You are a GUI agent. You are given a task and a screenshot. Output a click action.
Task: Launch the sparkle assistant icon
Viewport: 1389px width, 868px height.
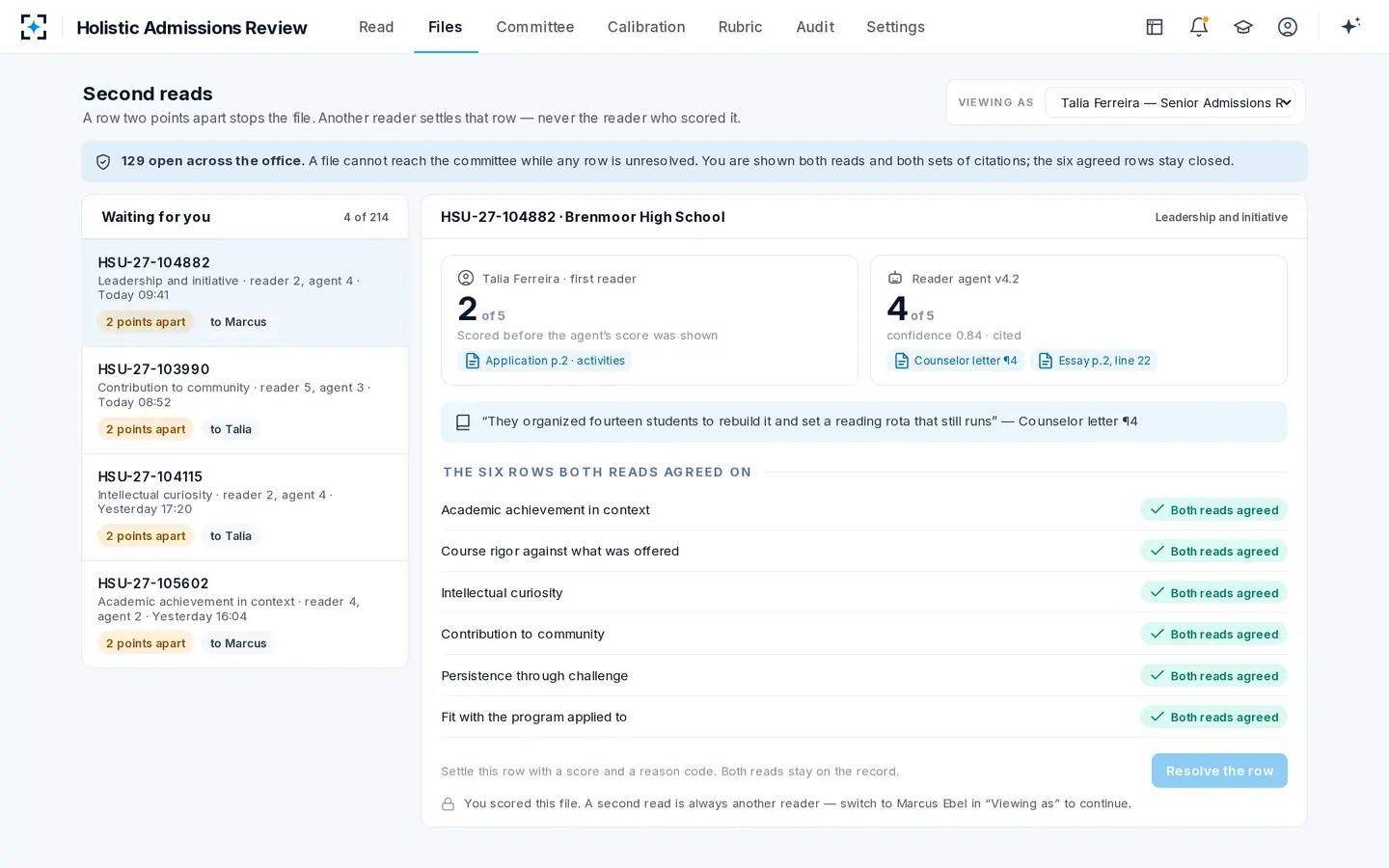tap(1350, 26)
